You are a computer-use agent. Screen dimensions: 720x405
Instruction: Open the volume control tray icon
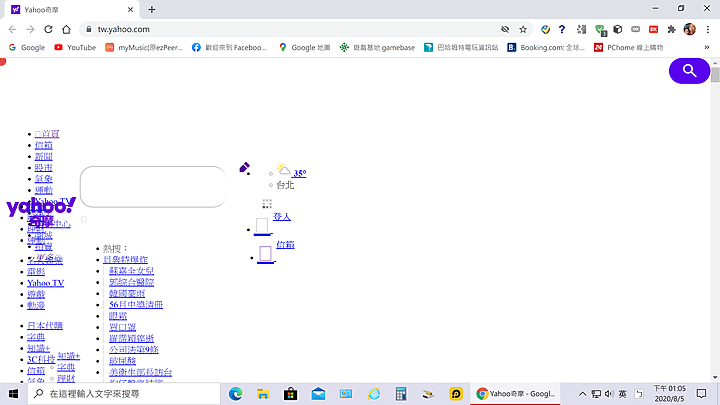pos(609,394)
